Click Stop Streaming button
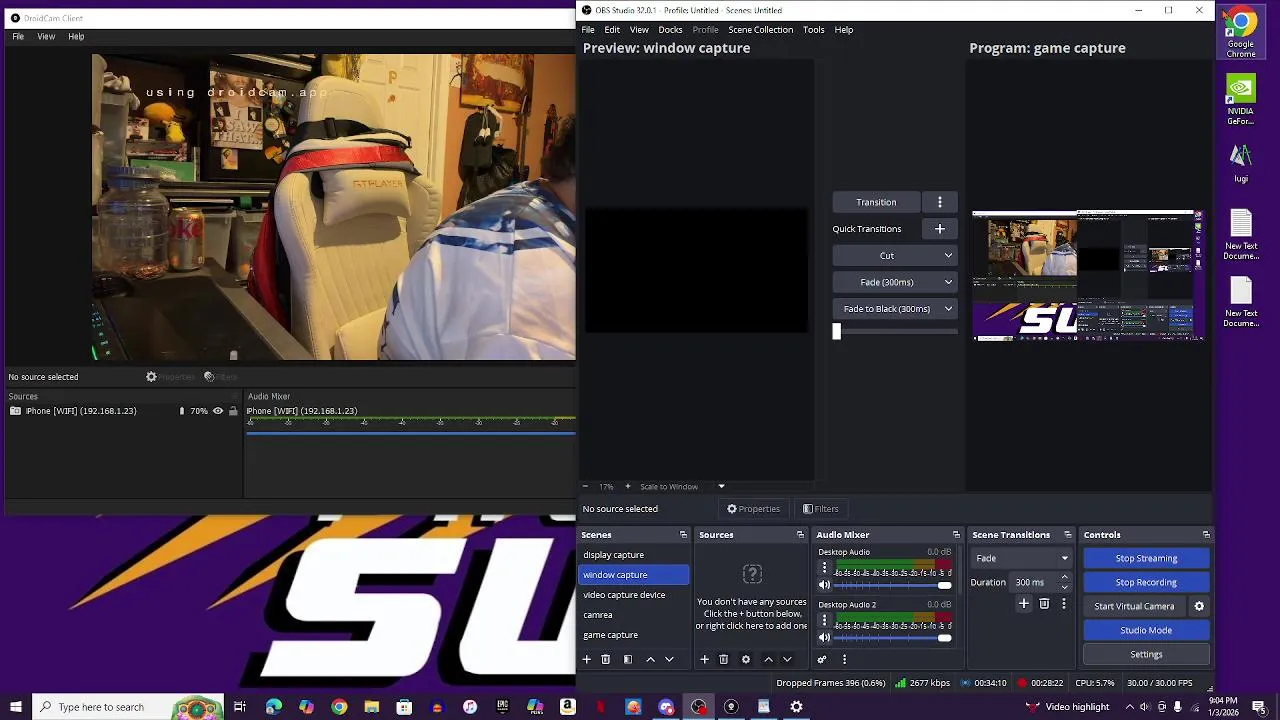This screenshot has height=720, width=1280. click(x=1146, y=558)
